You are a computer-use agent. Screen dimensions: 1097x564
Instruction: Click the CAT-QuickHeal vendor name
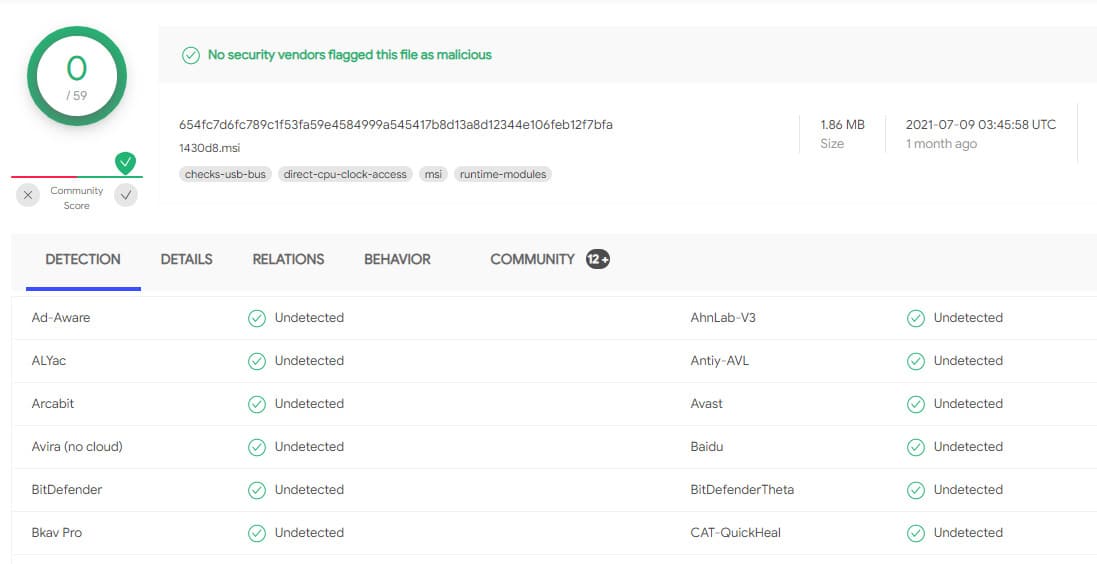tap(735, 533)
